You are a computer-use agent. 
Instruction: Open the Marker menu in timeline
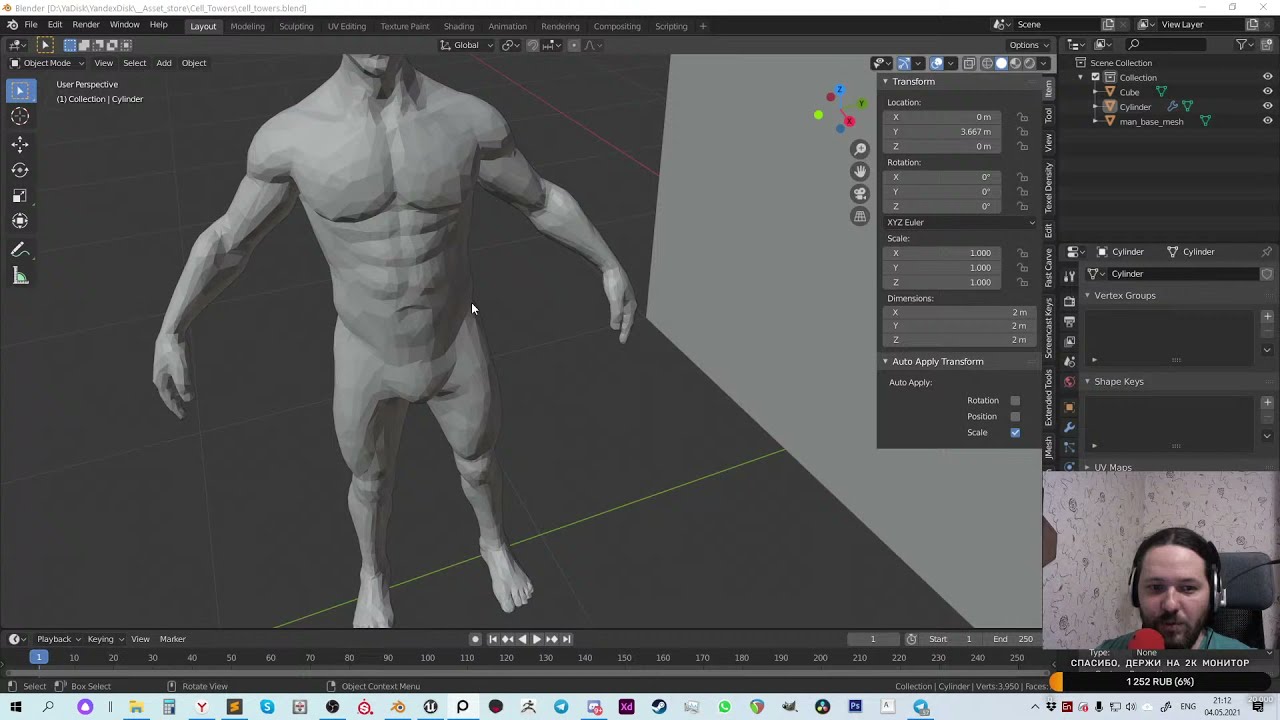coord(173,639)
